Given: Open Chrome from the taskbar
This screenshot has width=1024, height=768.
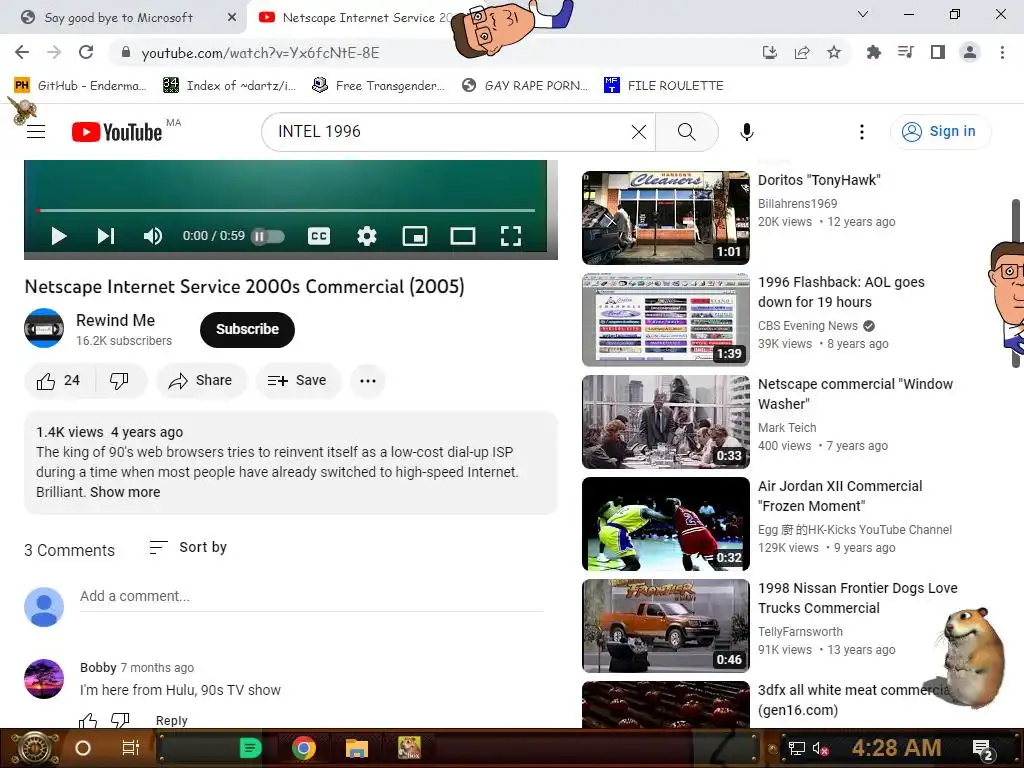Looking at the screenshot, I should 304,748.
